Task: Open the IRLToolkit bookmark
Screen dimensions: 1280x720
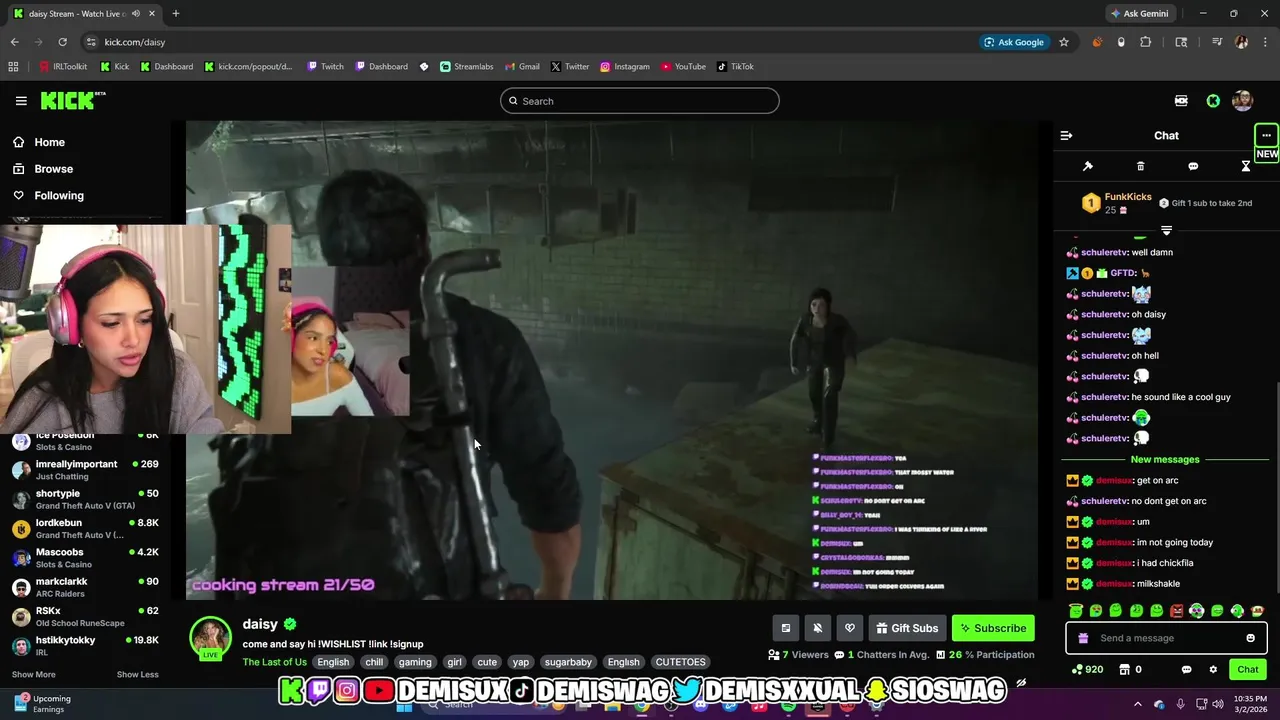Action: (x=63, y=67)
